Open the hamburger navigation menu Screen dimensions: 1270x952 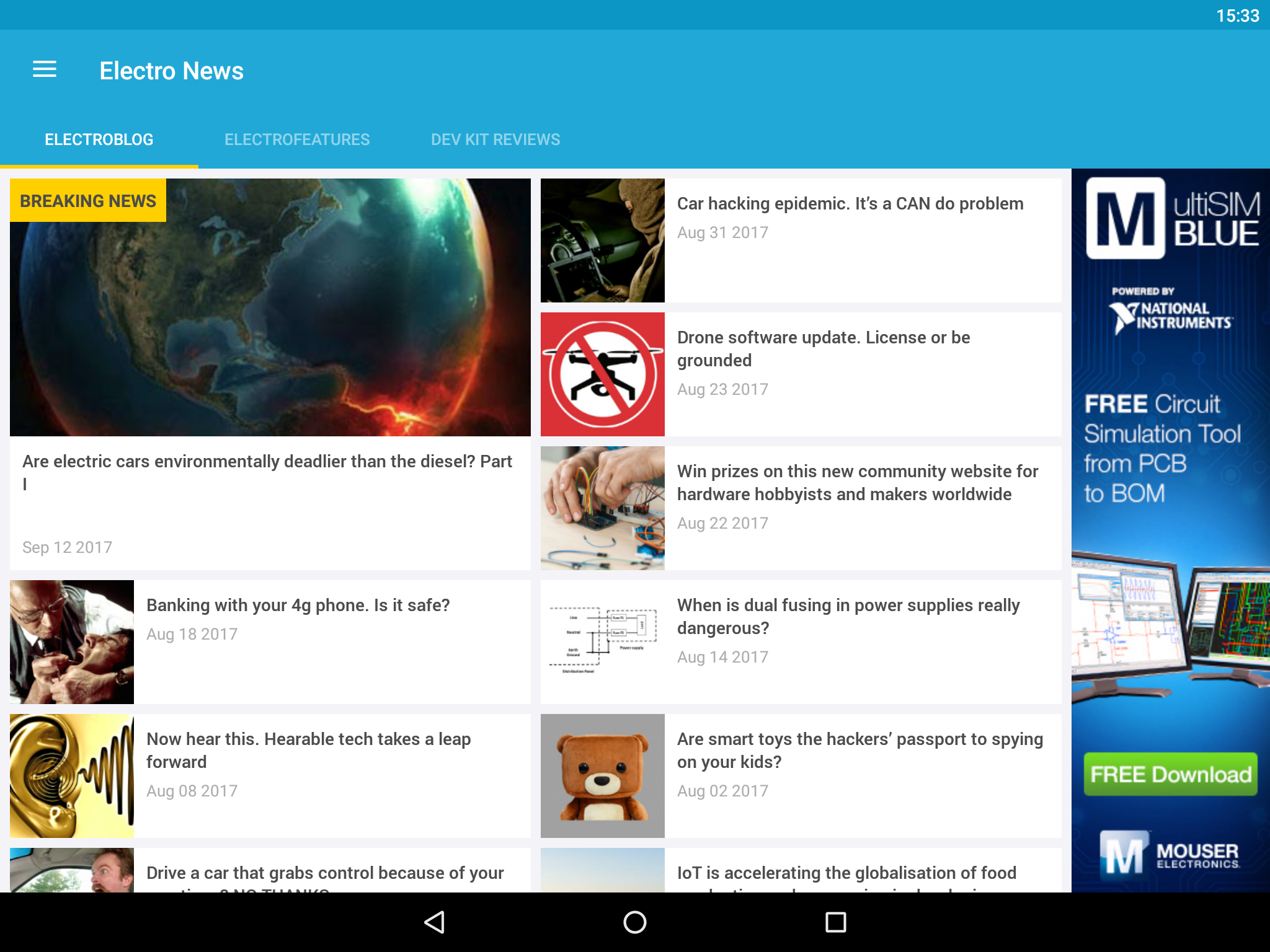45,69
